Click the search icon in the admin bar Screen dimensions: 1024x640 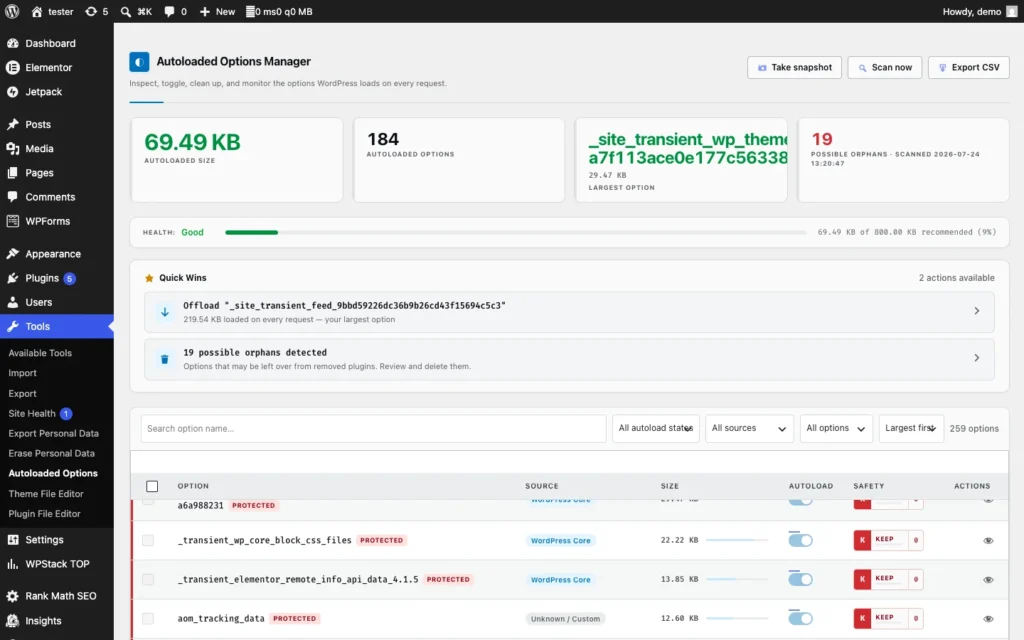coord(125,12)
